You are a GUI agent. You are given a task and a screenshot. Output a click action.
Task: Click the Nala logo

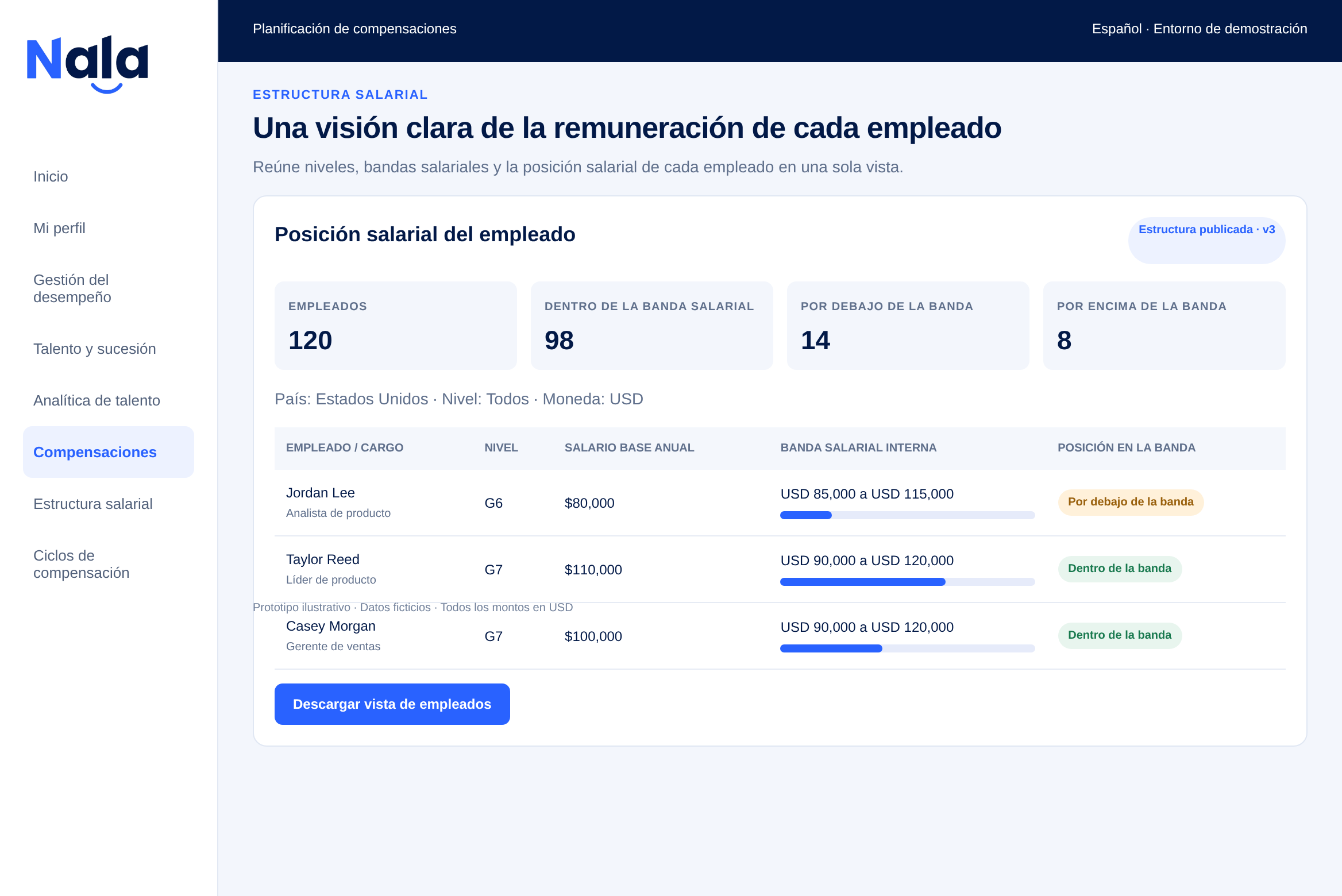pyautogui.click(x=87, y=64)
